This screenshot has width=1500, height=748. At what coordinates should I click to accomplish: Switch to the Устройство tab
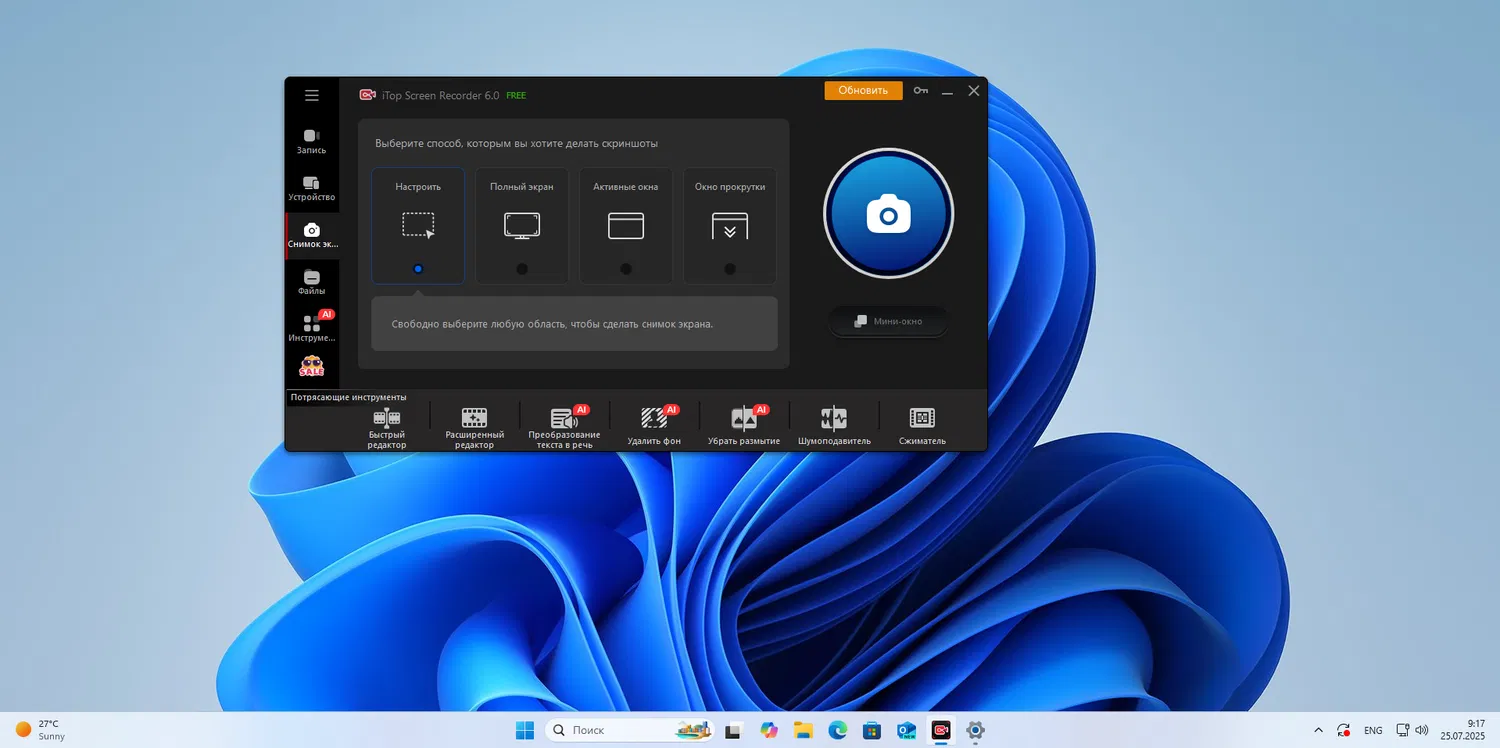click(311, 188)
